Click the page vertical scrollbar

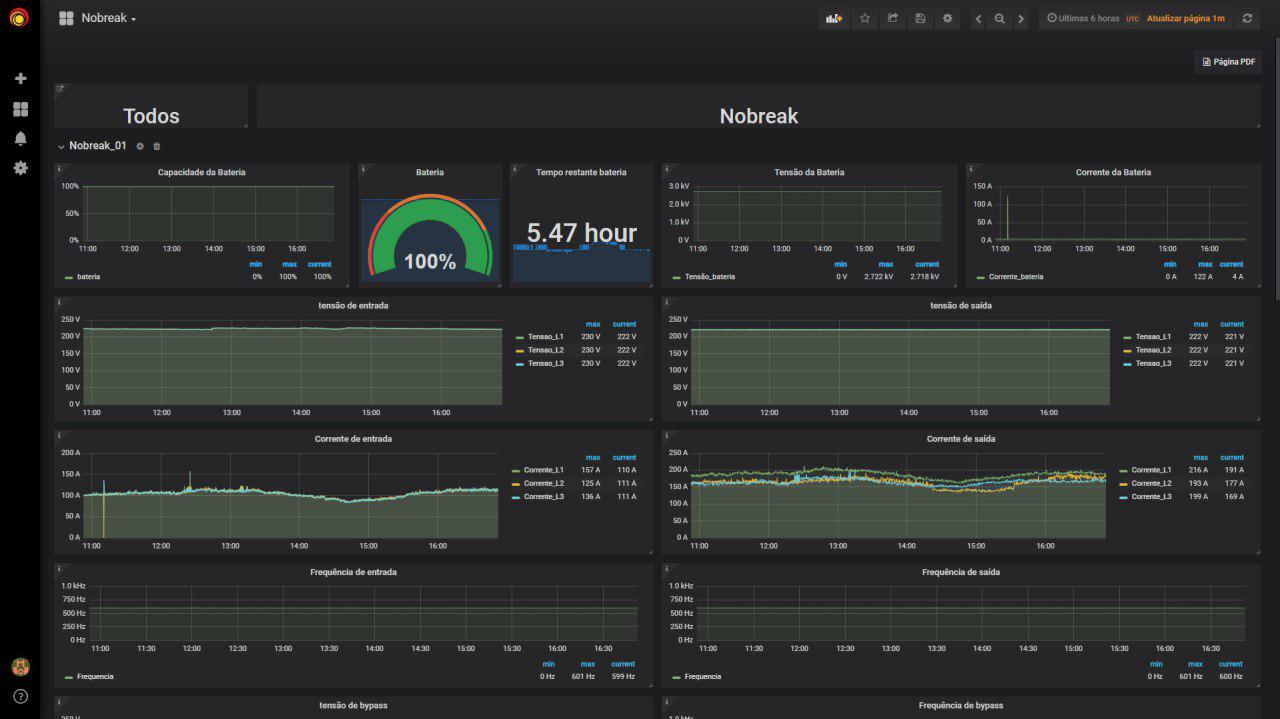tap(1276, 170)
